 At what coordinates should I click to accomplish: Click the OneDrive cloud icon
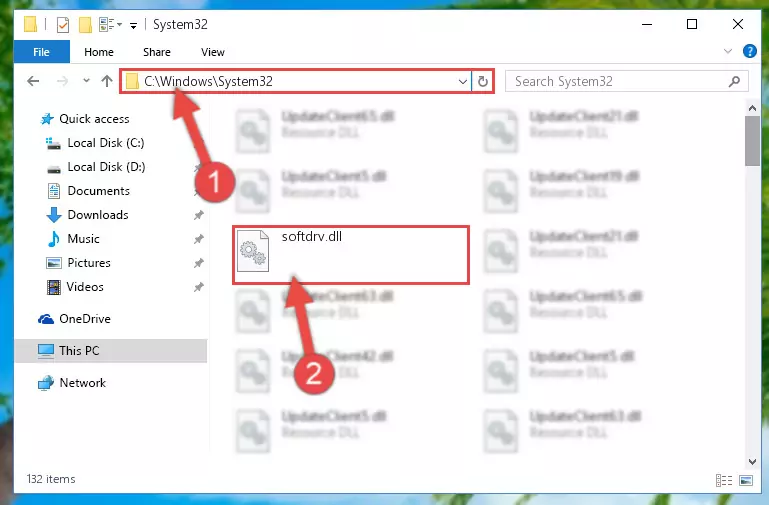coord(46,319)
